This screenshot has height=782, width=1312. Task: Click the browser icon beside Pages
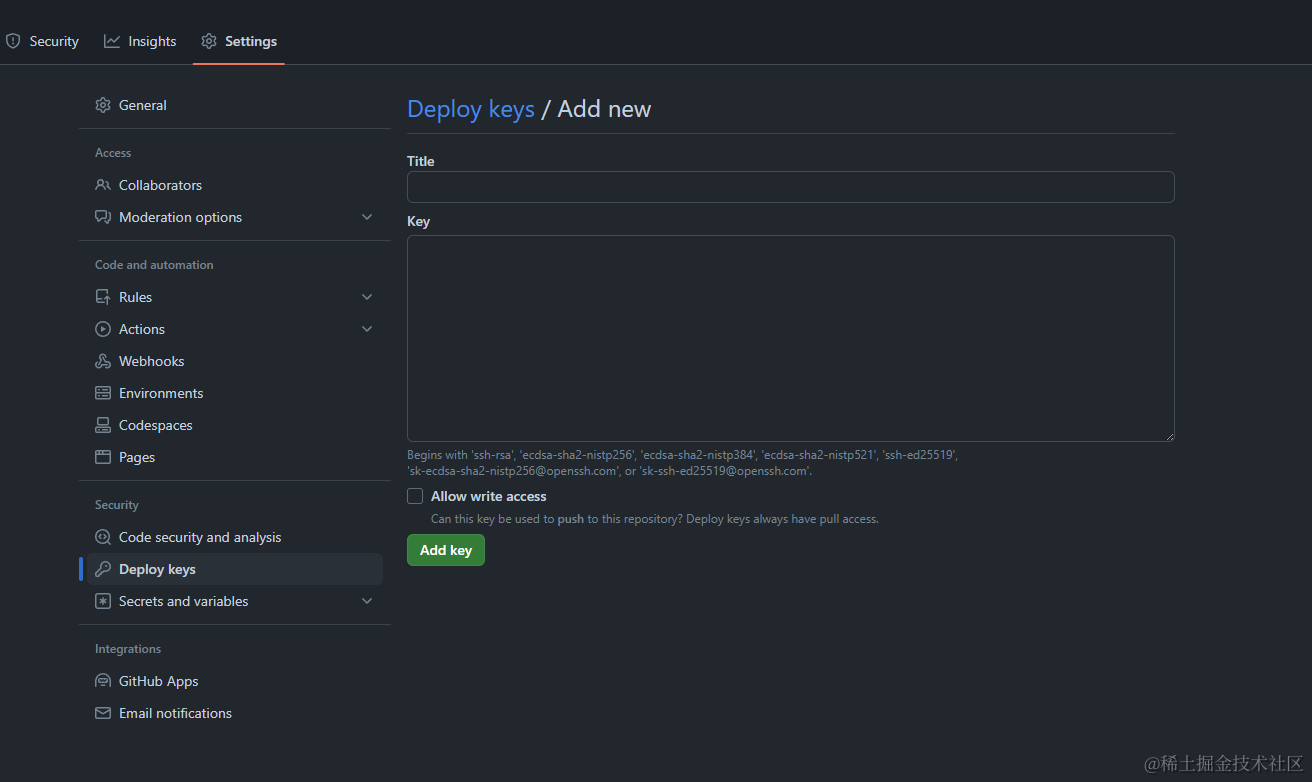pos(103,457)
